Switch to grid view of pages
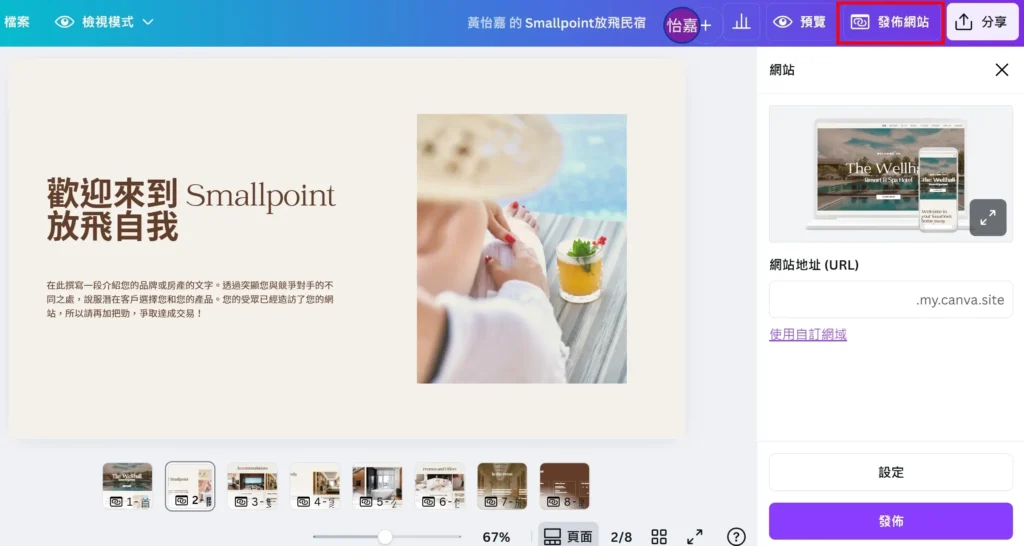This screenshot has width=1024, height=546. pyautogui.click(x=659, y=537)
